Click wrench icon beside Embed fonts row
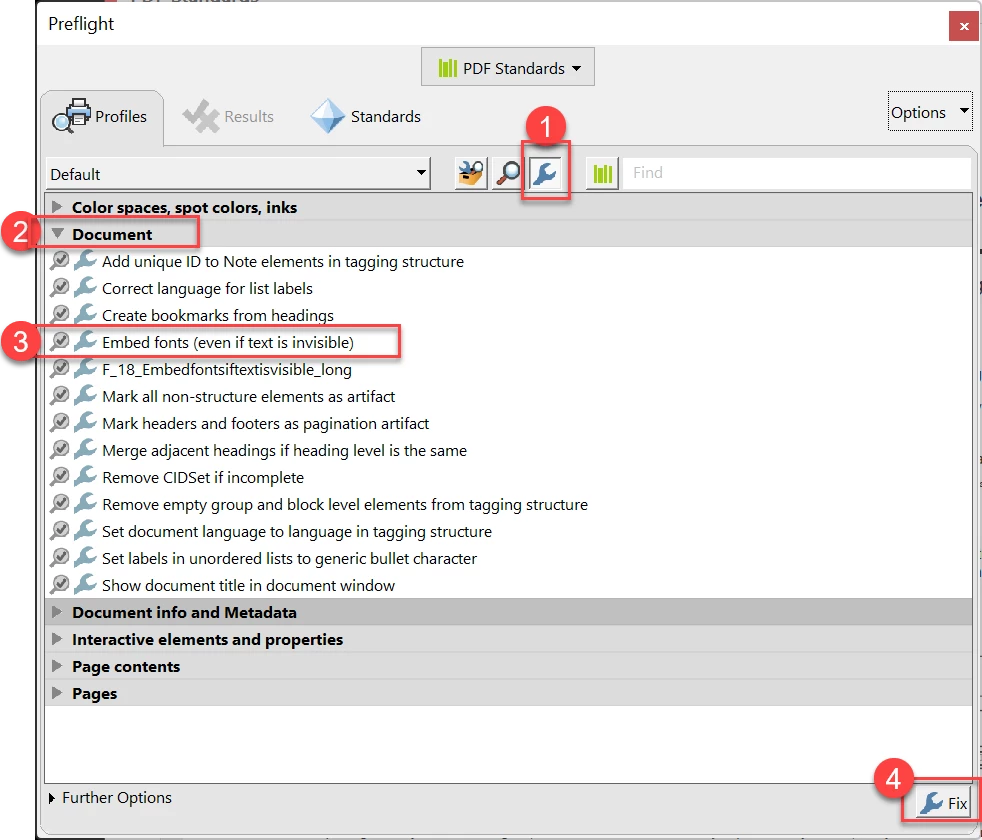Image resolution: width=982 pixels, height=840 pixels. point(85,341)
